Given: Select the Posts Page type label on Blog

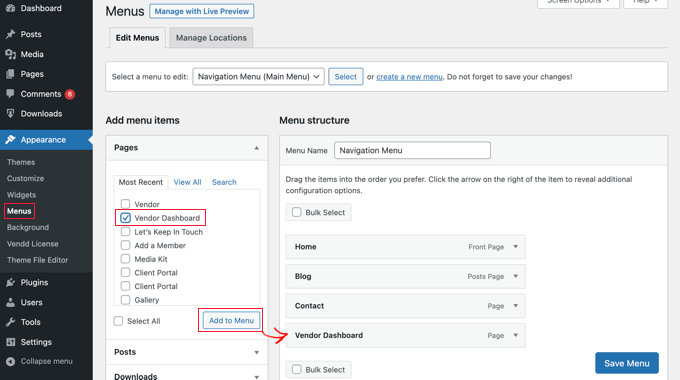Looking at the screenshot, I should (x=486, y=276).
